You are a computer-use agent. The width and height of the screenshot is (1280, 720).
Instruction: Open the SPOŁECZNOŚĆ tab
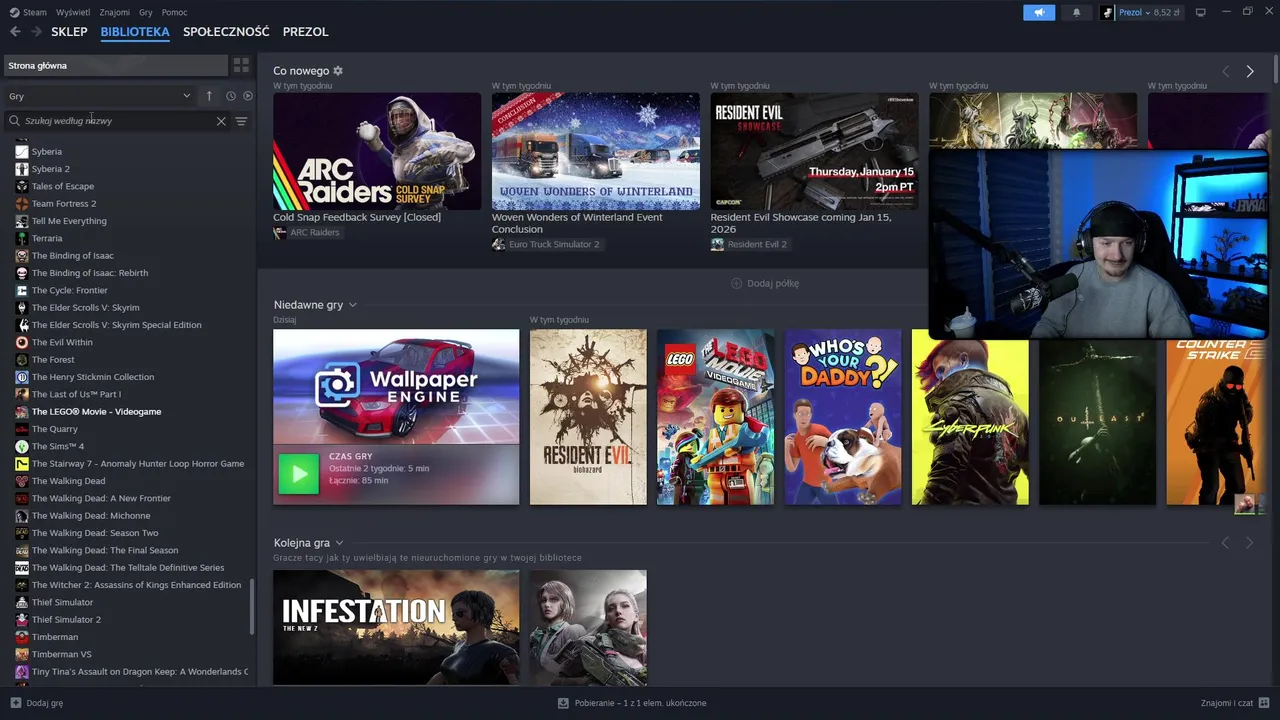pyautogui.click(x=226, y=32)
